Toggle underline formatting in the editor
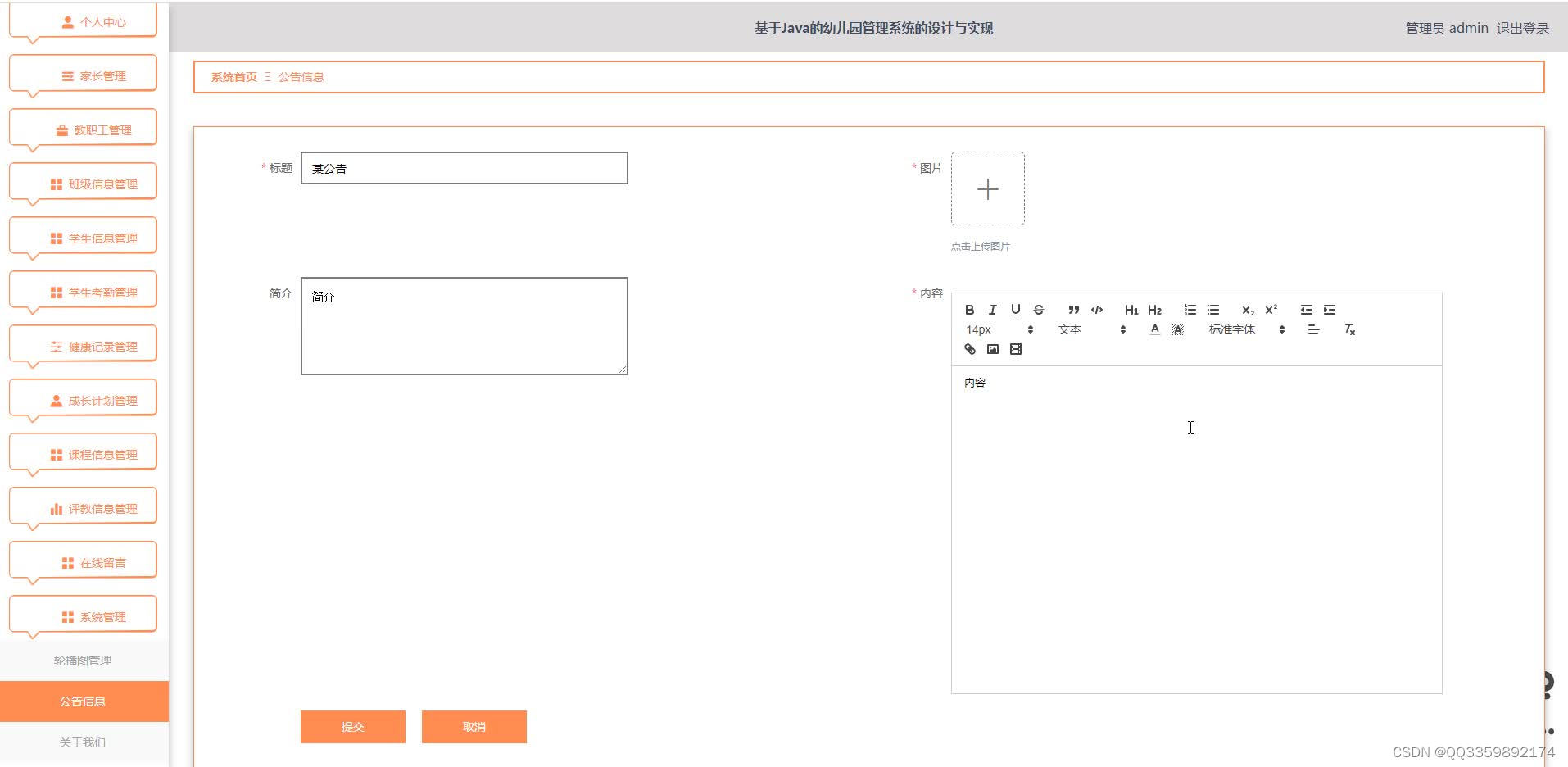 (x=1015, y=310)
